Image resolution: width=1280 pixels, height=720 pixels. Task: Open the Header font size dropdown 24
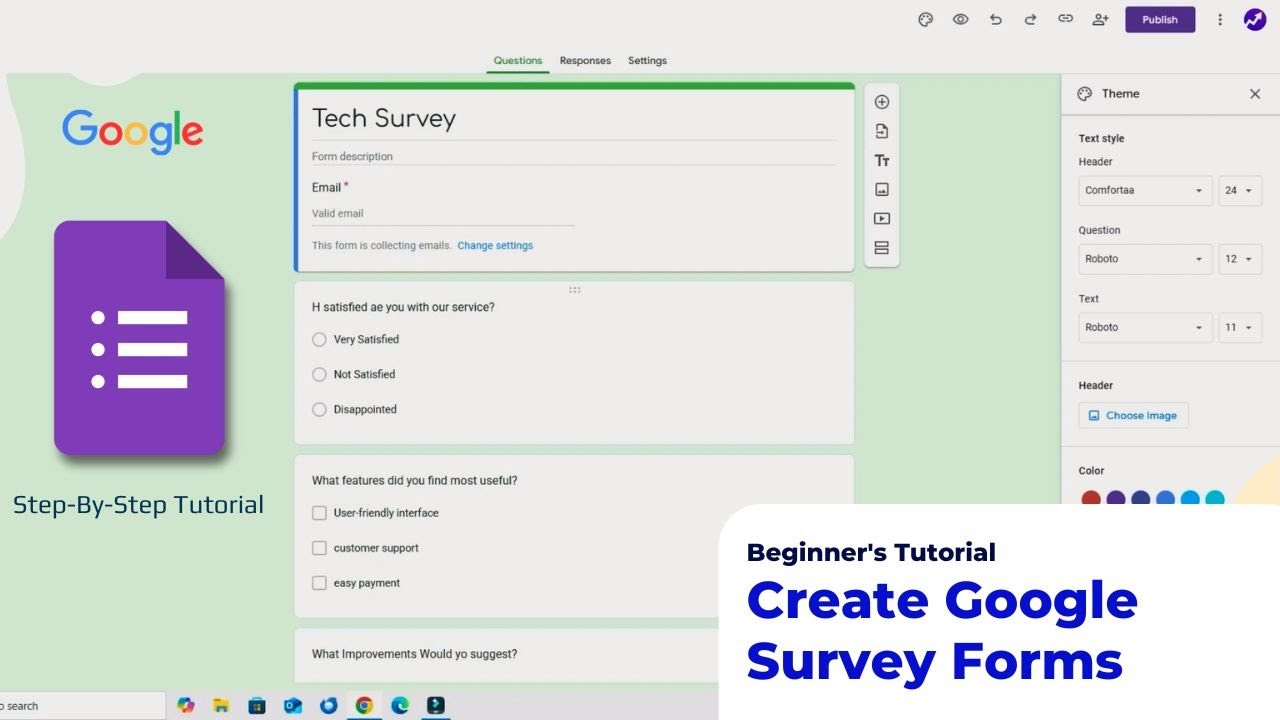[x=1240, y=190]
